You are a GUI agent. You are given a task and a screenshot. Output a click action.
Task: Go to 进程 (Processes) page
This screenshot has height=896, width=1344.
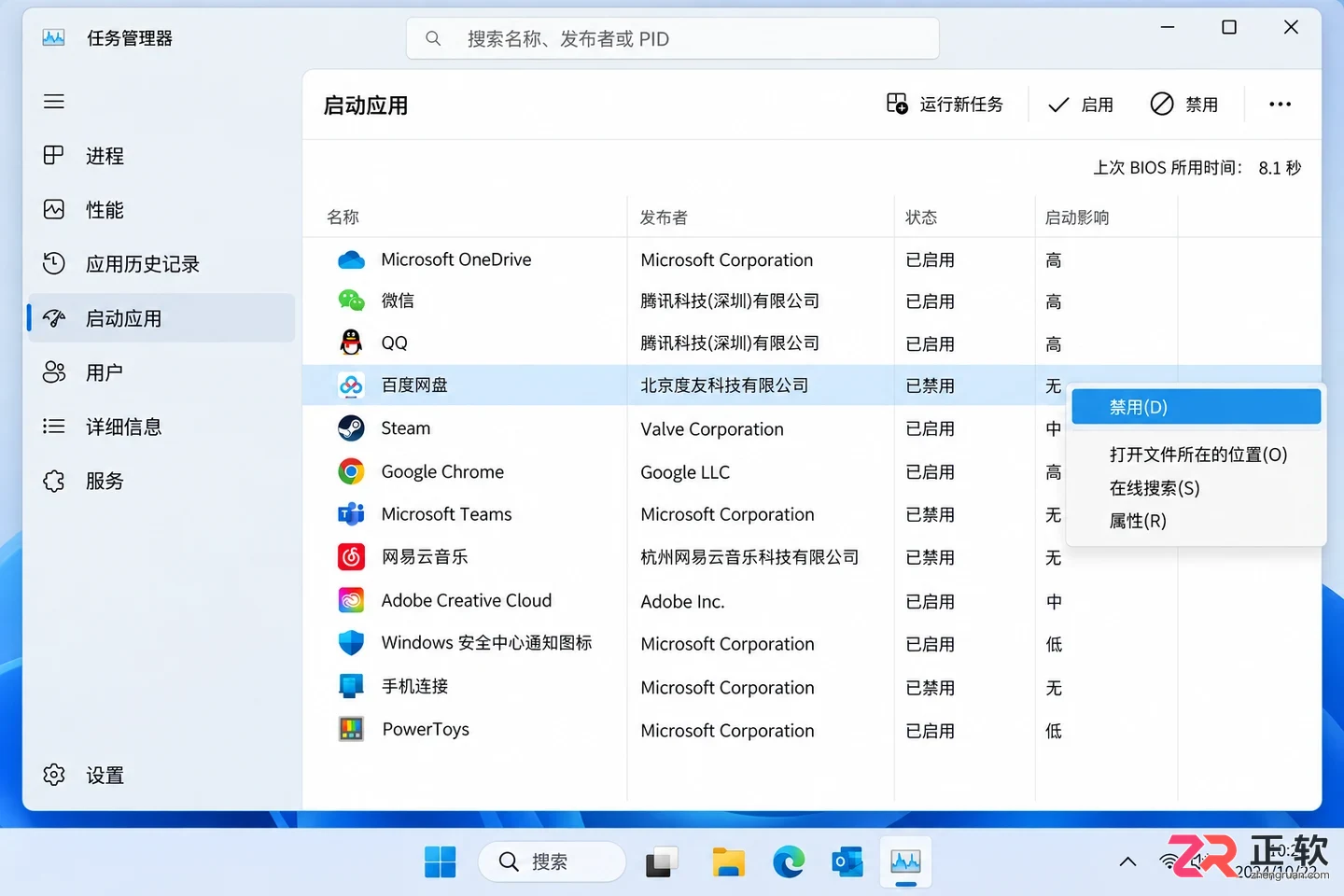coord(161,156)
